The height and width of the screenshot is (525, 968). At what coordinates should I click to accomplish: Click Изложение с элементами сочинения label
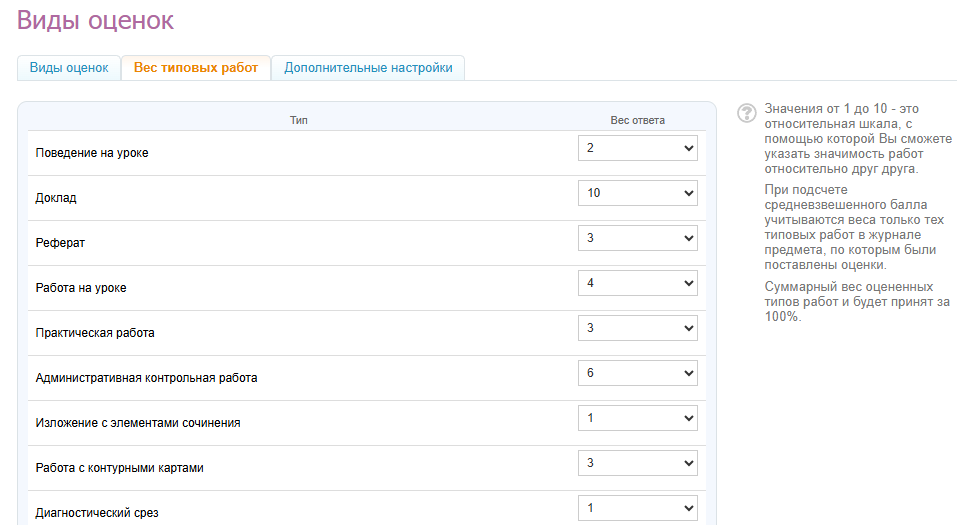point(138,423)
